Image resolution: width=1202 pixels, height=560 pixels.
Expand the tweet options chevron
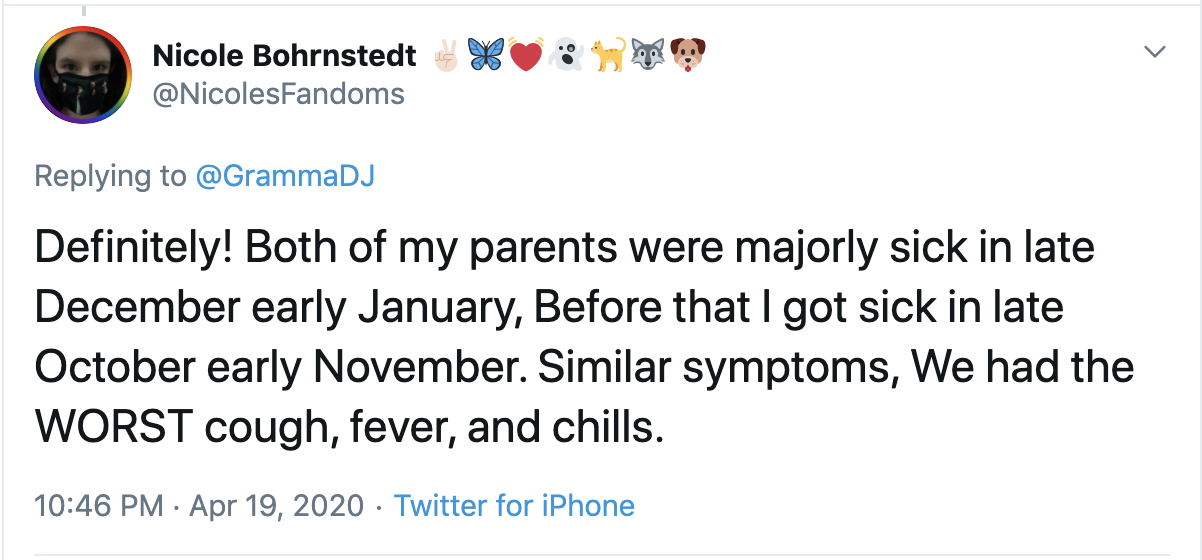tap(1155, 52)
